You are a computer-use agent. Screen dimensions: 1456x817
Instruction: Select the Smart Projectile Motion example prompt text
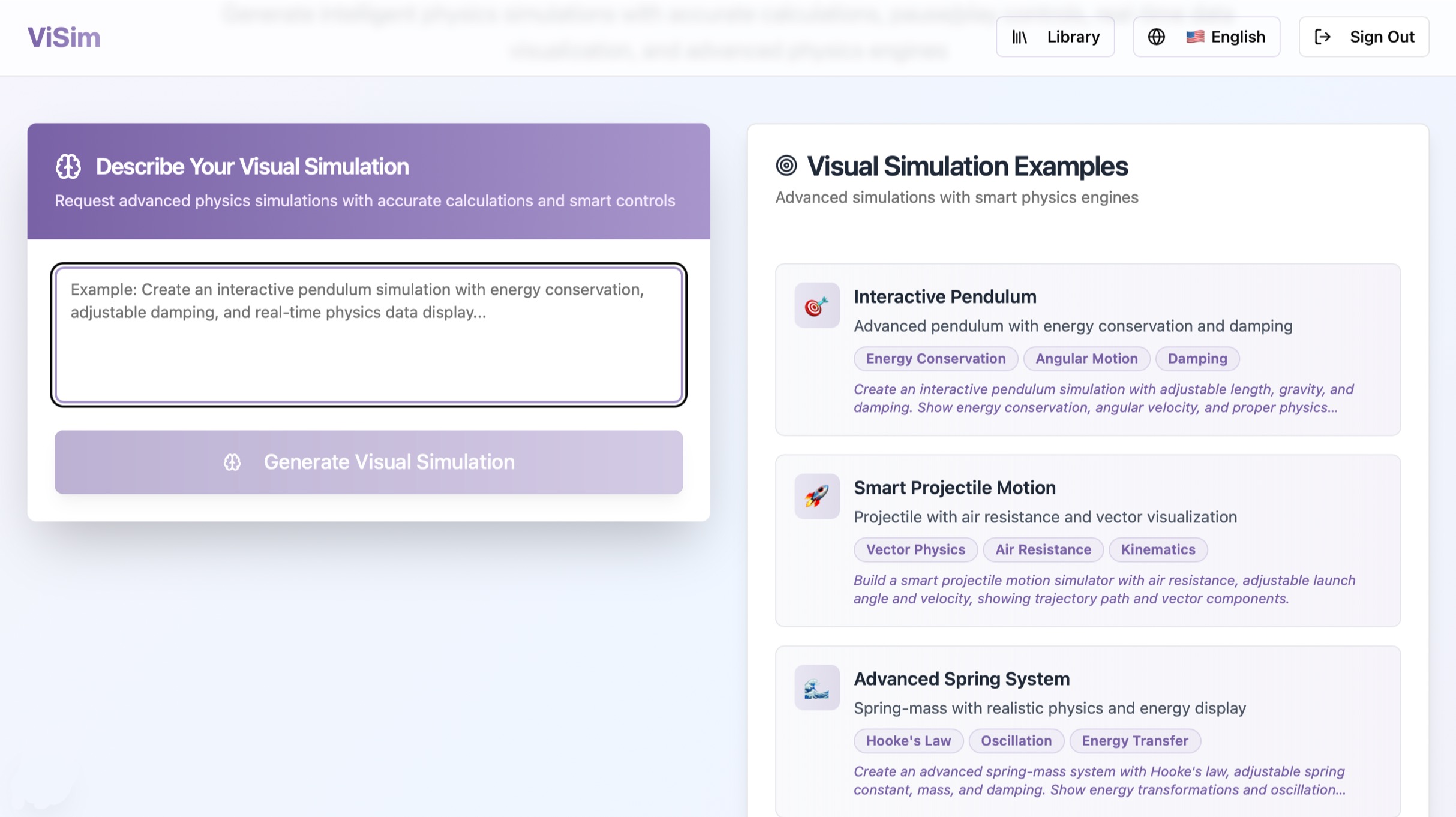tap(1104, 589)
